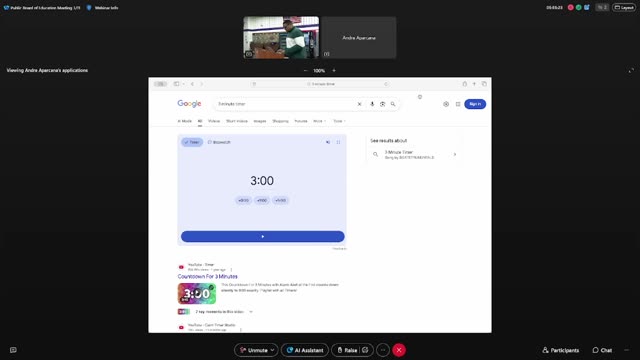The width and height of the screenshot is (640, 360).
Task: Zoom out the shared content with minus
Action: 305,71
